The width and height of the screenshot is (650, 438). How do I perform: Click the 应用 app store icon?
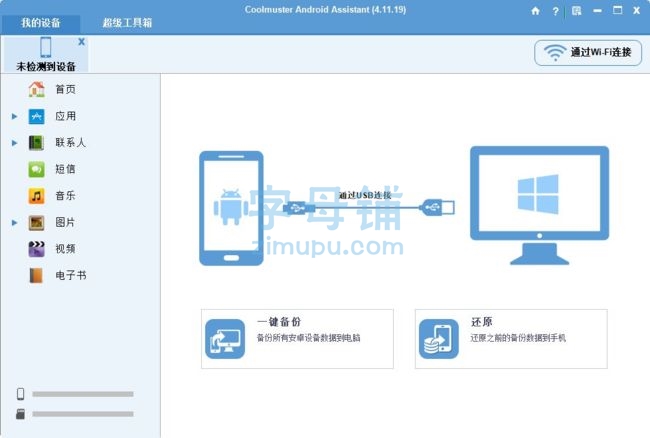point(36,116)
